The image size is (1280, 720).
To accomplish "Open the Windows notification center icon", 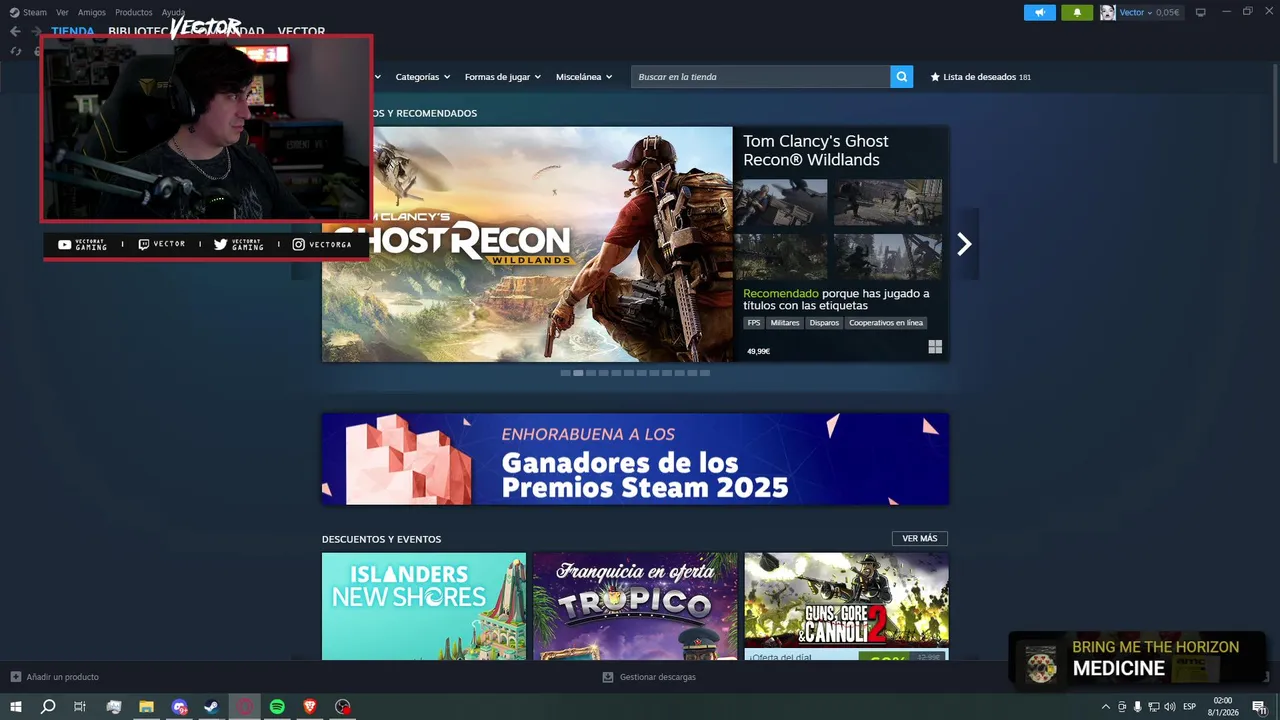I will [x=1259, y=707].
